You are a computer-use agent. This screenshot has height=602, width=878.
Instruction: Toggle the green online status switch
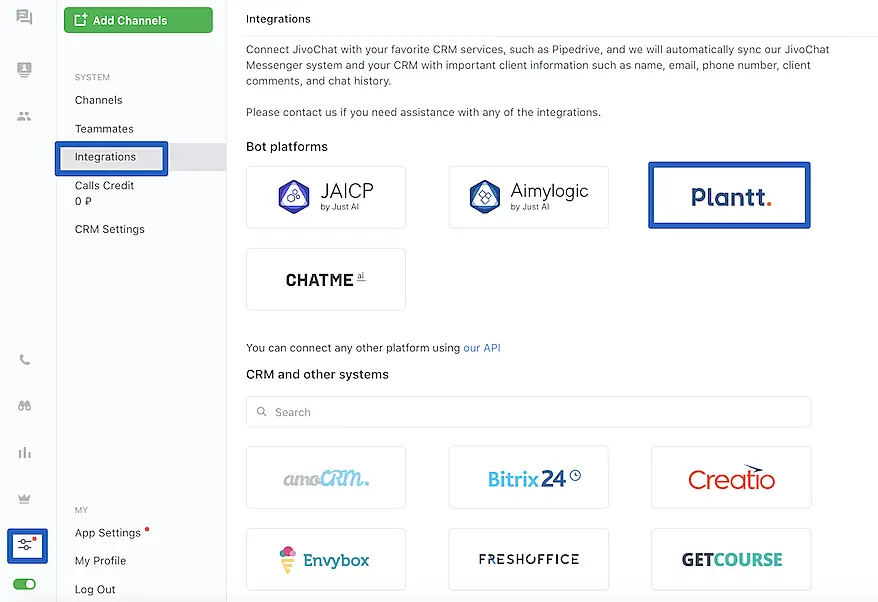(25, 584)
